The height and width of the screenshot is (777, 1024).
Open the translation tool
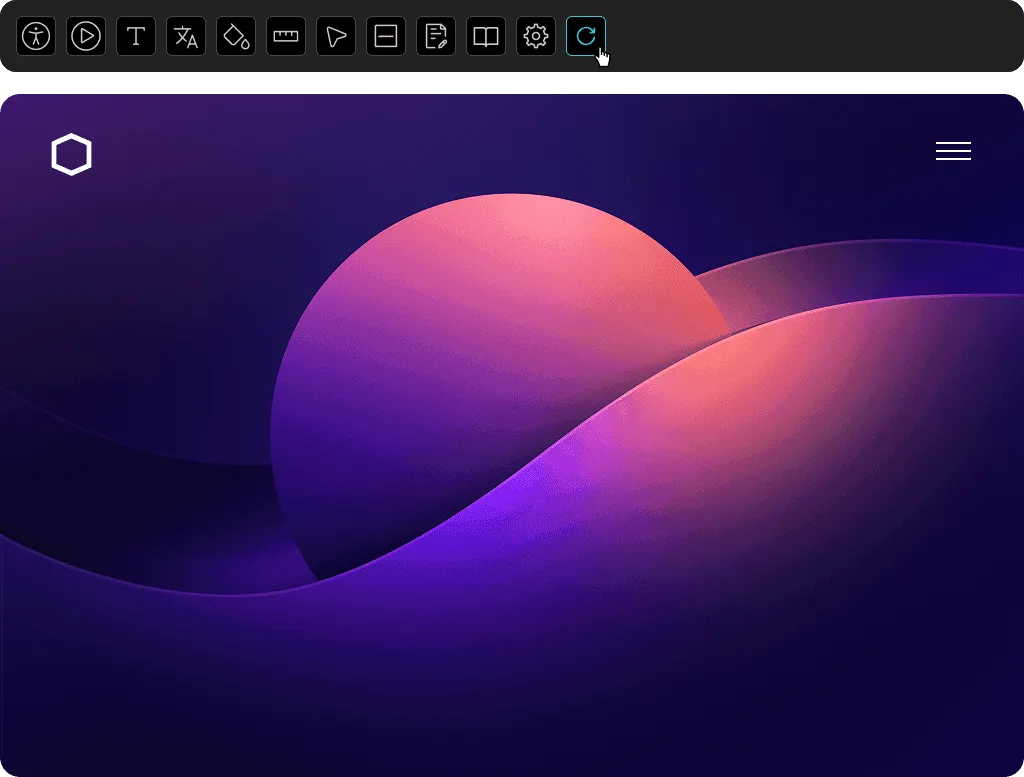click(185, 36)
